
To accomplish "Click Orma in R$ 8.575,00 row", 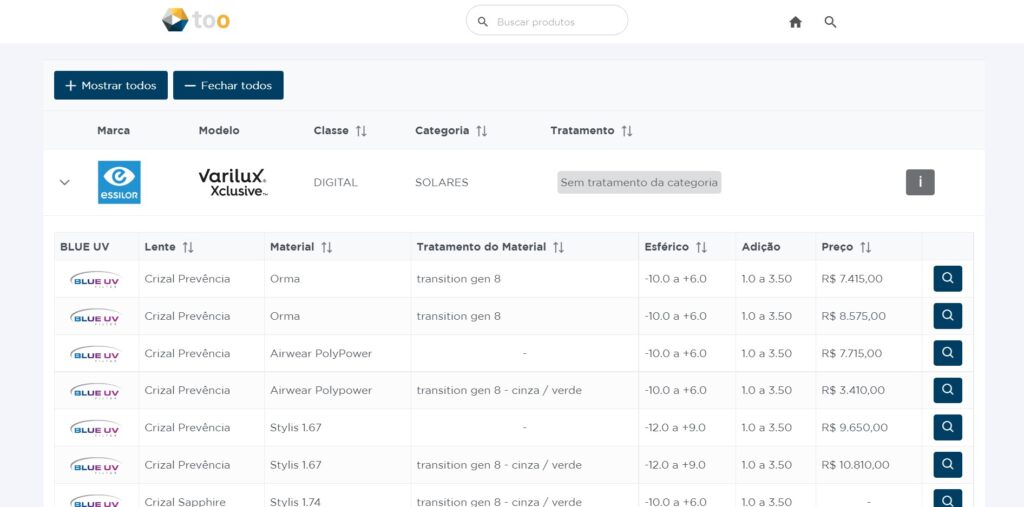I will (x=285, y=316).
